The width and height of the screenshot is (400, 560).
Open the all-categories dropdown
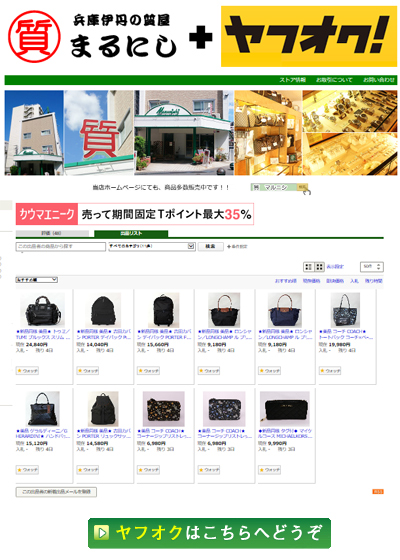click(x=152, y=246)
